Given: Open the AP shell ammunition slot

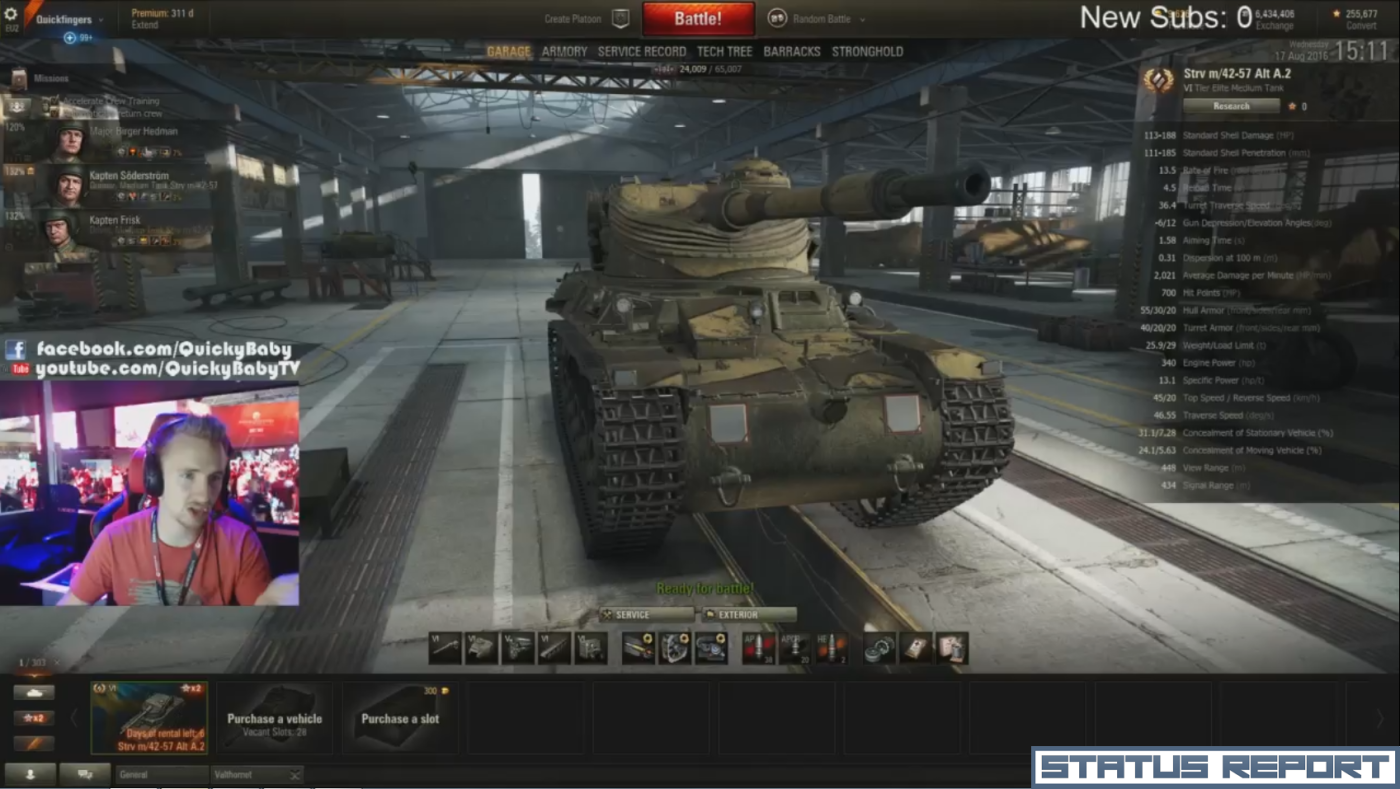Looking at the screenshot, I should coord(758,648).
